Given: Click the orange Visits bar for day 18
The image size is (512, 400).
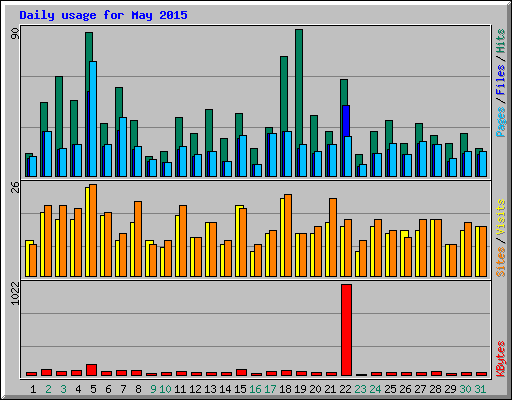Looking at the screenshot, I should pos(288,235).
